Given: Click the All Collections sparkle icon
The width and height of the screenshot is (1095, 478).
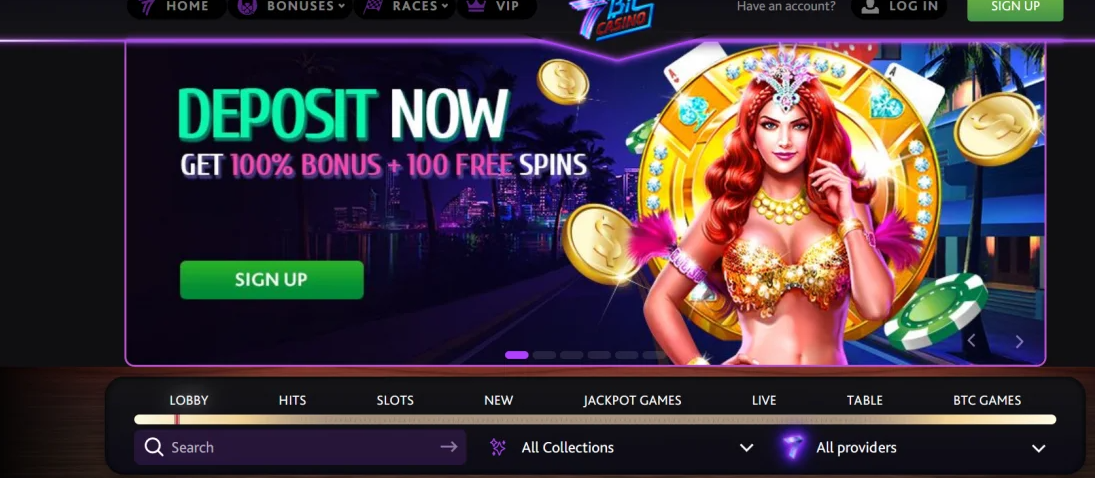Looking at the screenshot, I should click(x=498, y=447).
